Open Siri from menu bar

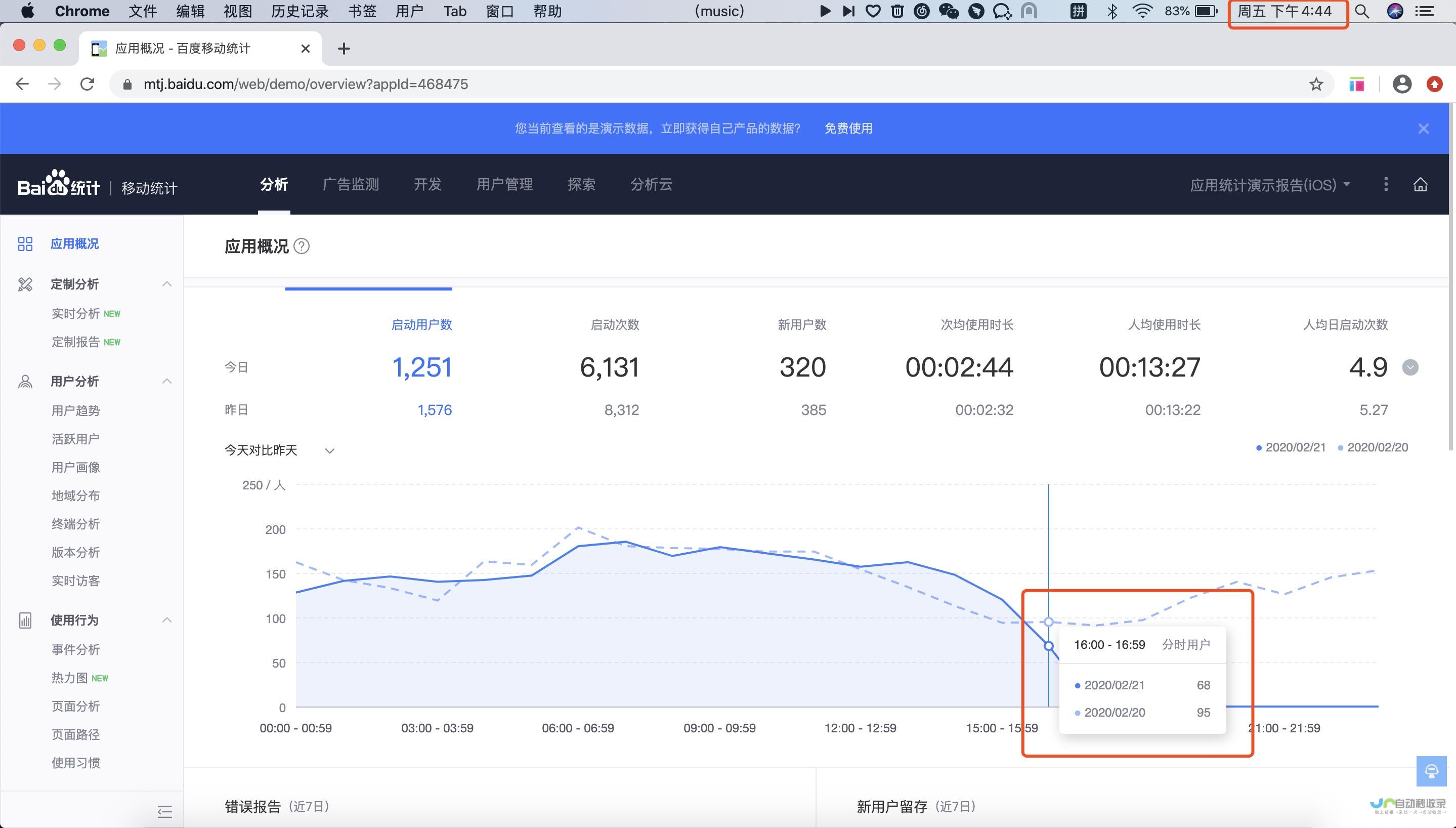click(1395, 11)
